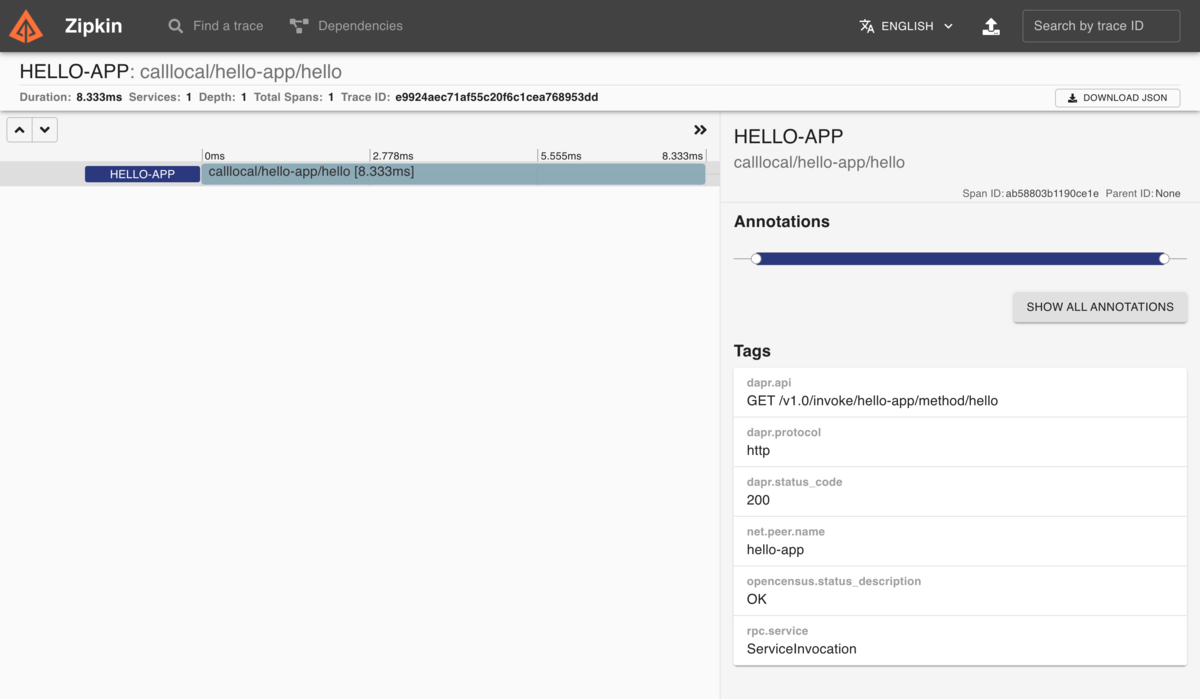Click the left annotation marker on timeline
Screen dimensions: 1200x699
(x=756, y=259)
